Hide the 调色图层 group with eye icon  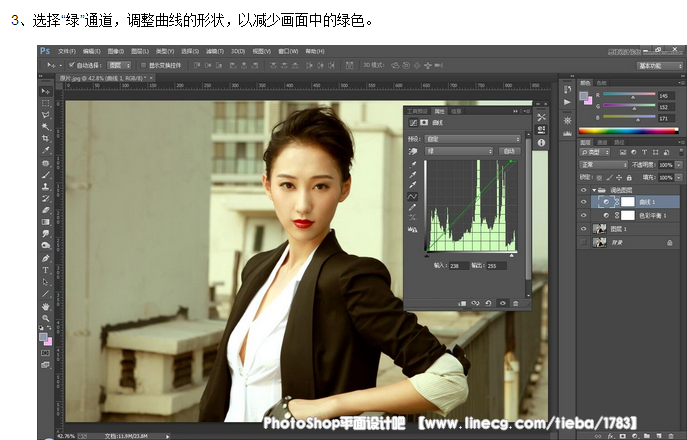583,190
